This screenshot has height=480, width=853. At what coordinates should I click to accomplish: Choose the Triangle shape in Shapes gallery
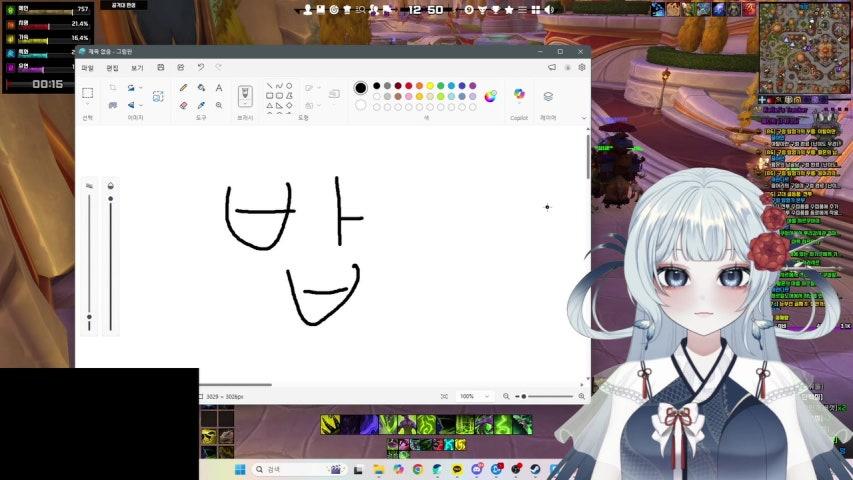[269, 106]
